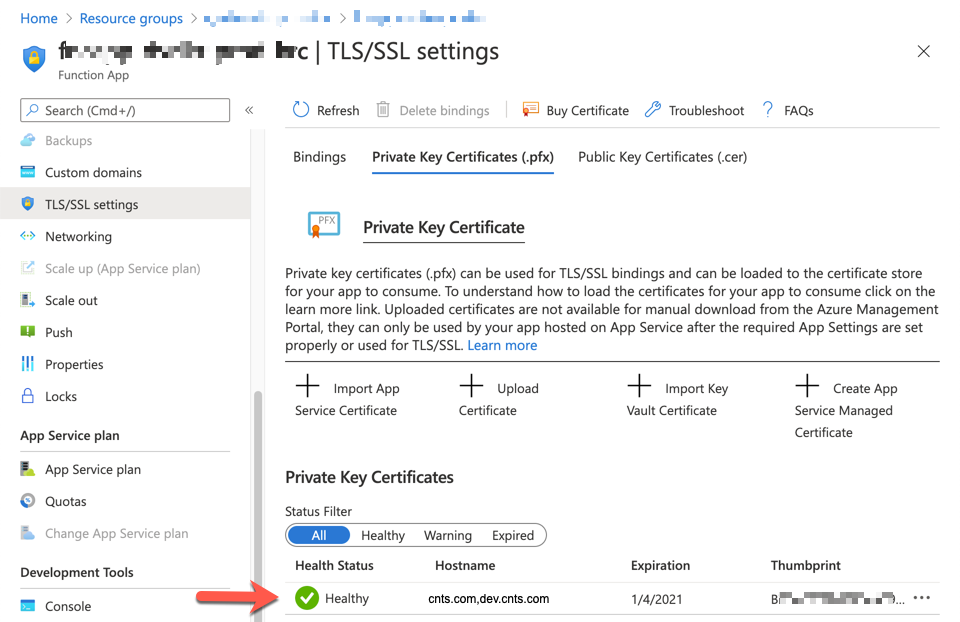The width and height of the screenshot is (960, 622).
Task: Click hostname cnts.com,dev.cnts.com cell
Action: [489, 599]
